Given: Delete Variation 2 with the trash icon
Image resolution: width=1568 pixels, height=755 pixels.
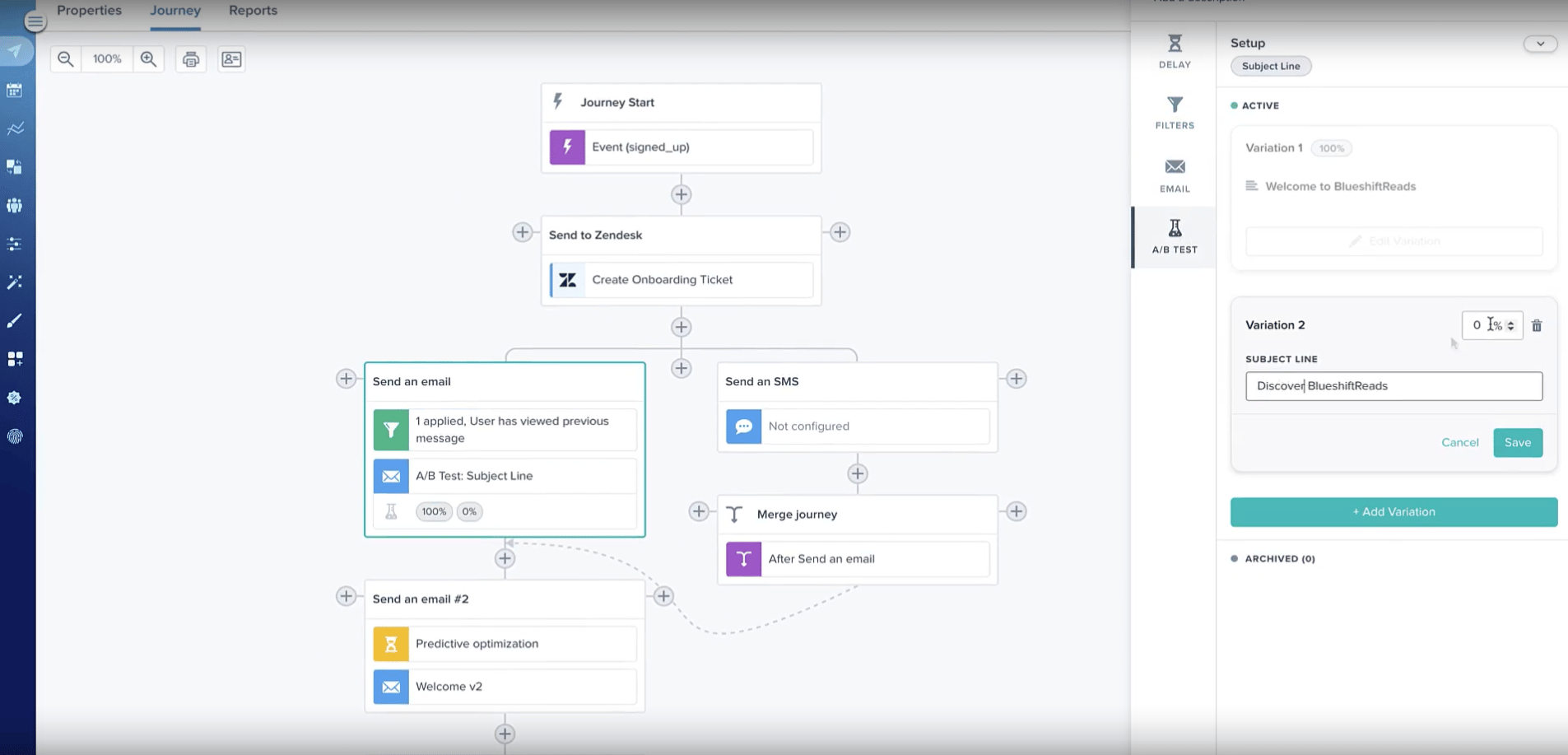Looking at the screenshot, I should coord(1537,325).
